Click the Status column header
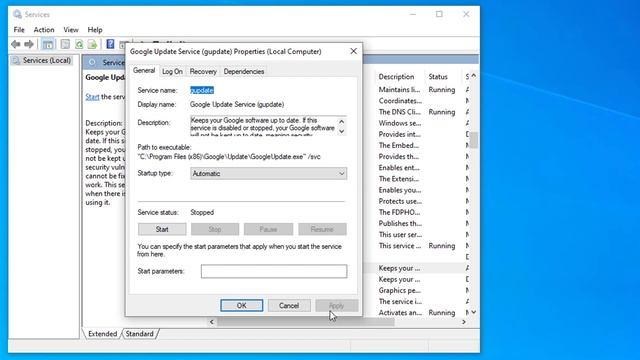640x360 pixels. [x=438, y=77]
